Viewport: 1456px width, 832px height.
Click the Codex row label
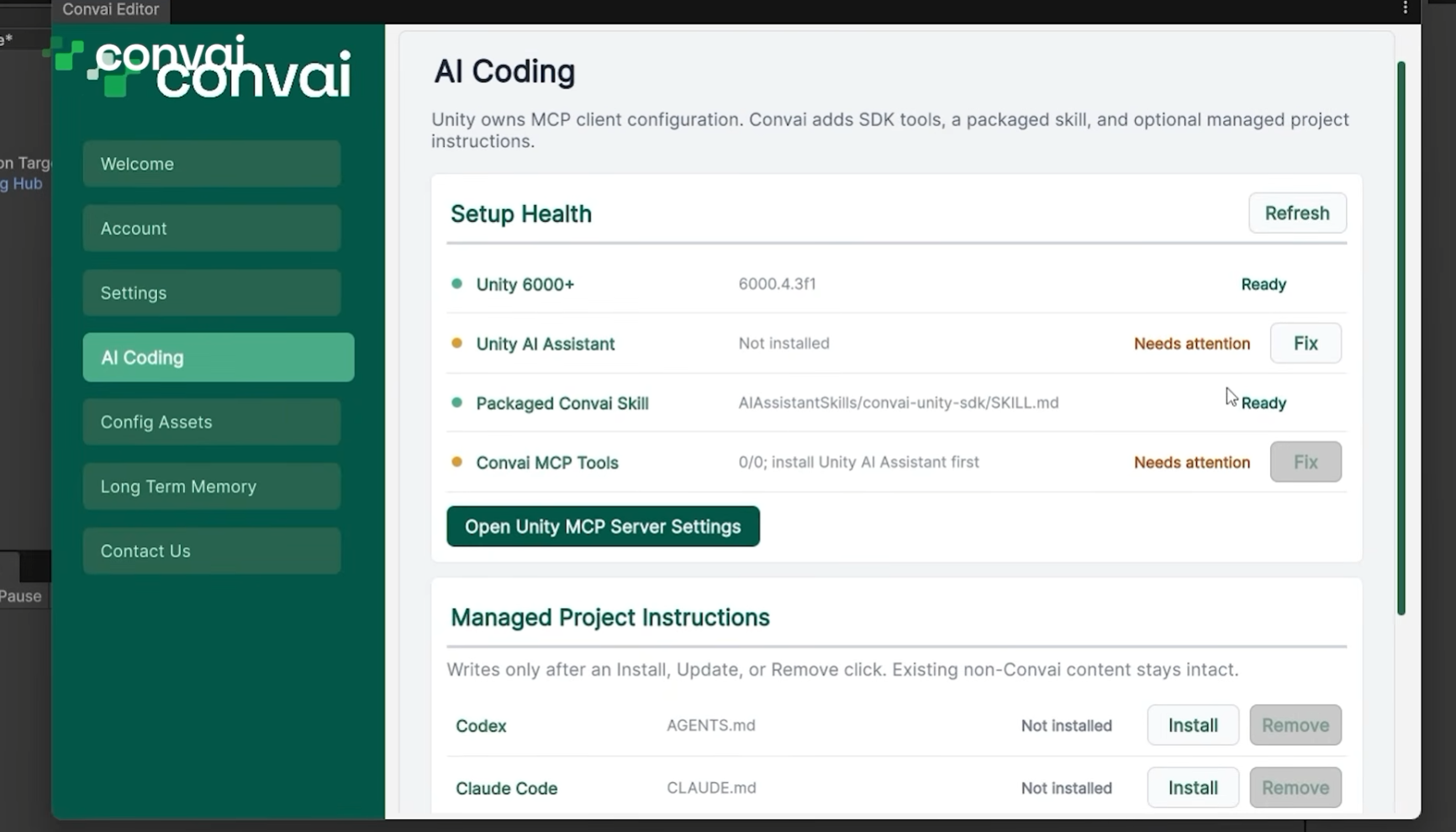[x=481, y=726]
